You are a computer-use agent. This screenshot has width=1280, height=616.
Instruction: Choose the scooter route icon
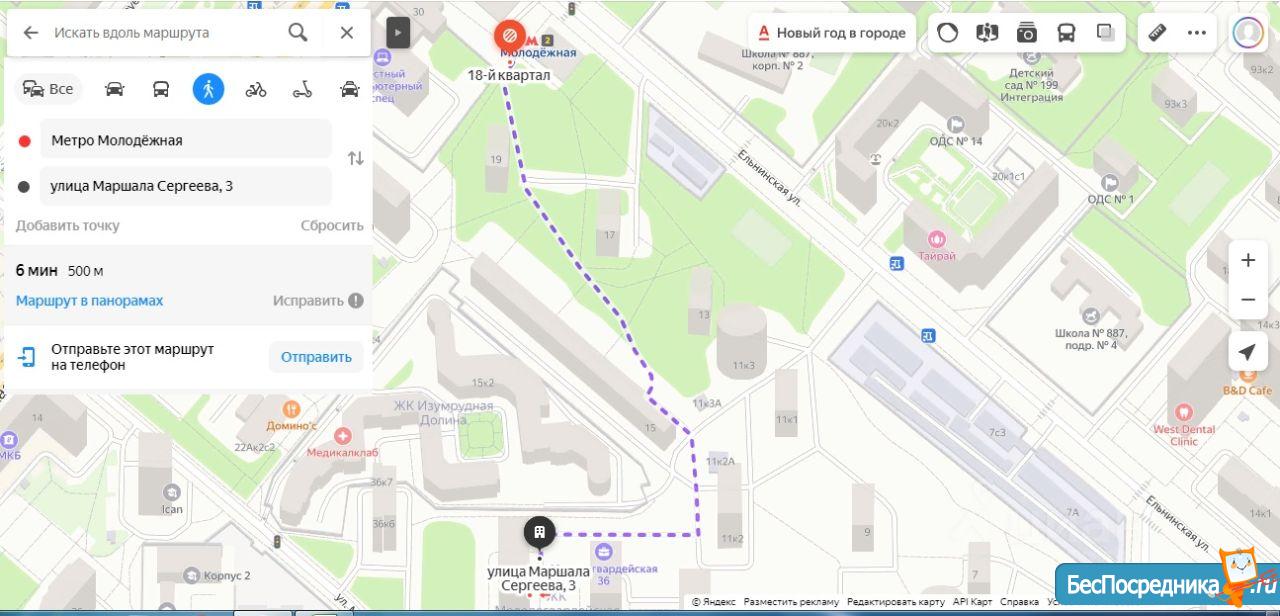(x=302, y=89)
